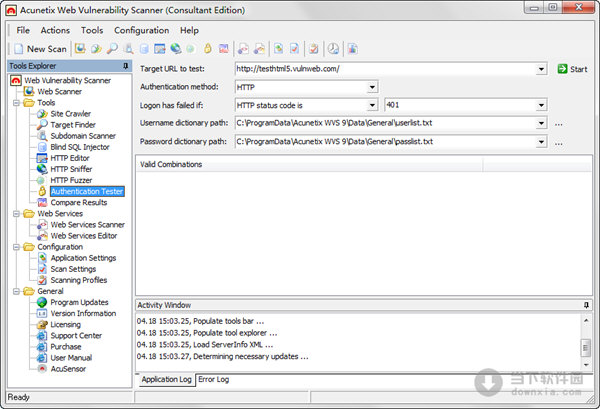Image resolution: width=600 pixels, height=409 pixels.
Task: Select Site Crawler in the tree
Action: (x=70, y=114)
